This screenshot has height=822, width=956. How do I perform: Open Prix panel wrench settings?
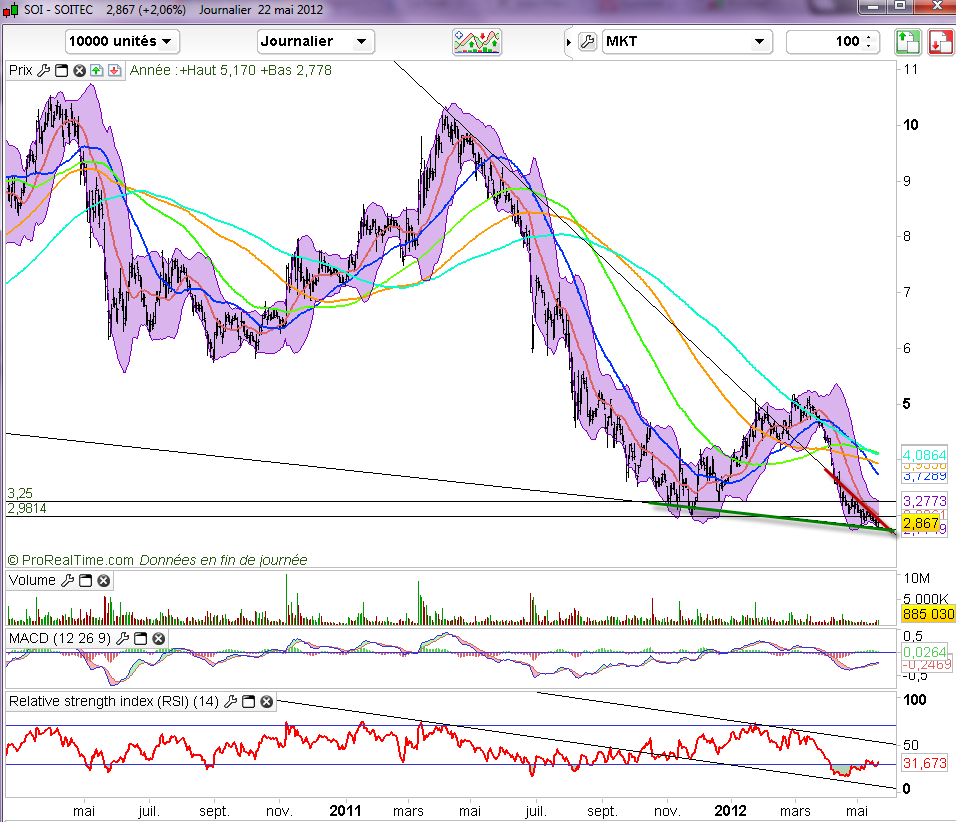pos(43,70)
